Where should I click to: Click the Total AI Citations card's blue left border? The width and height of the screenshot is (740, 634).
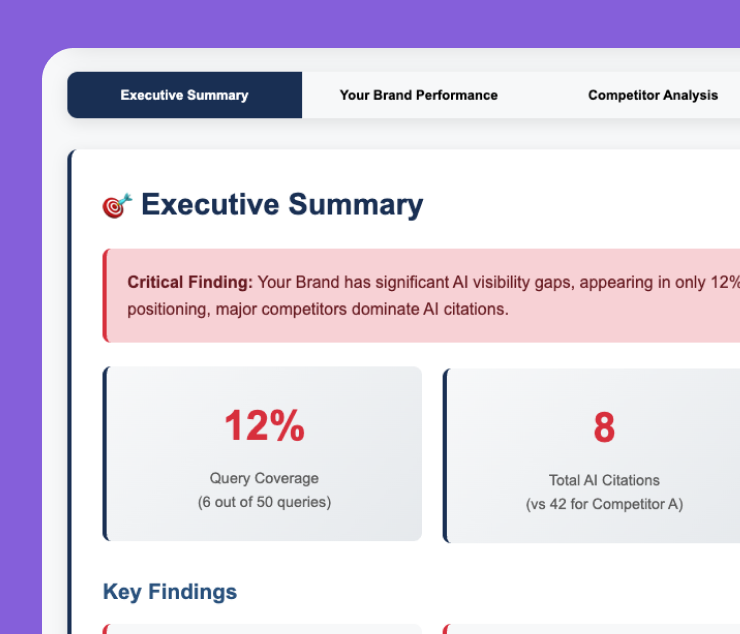(445, 455)
